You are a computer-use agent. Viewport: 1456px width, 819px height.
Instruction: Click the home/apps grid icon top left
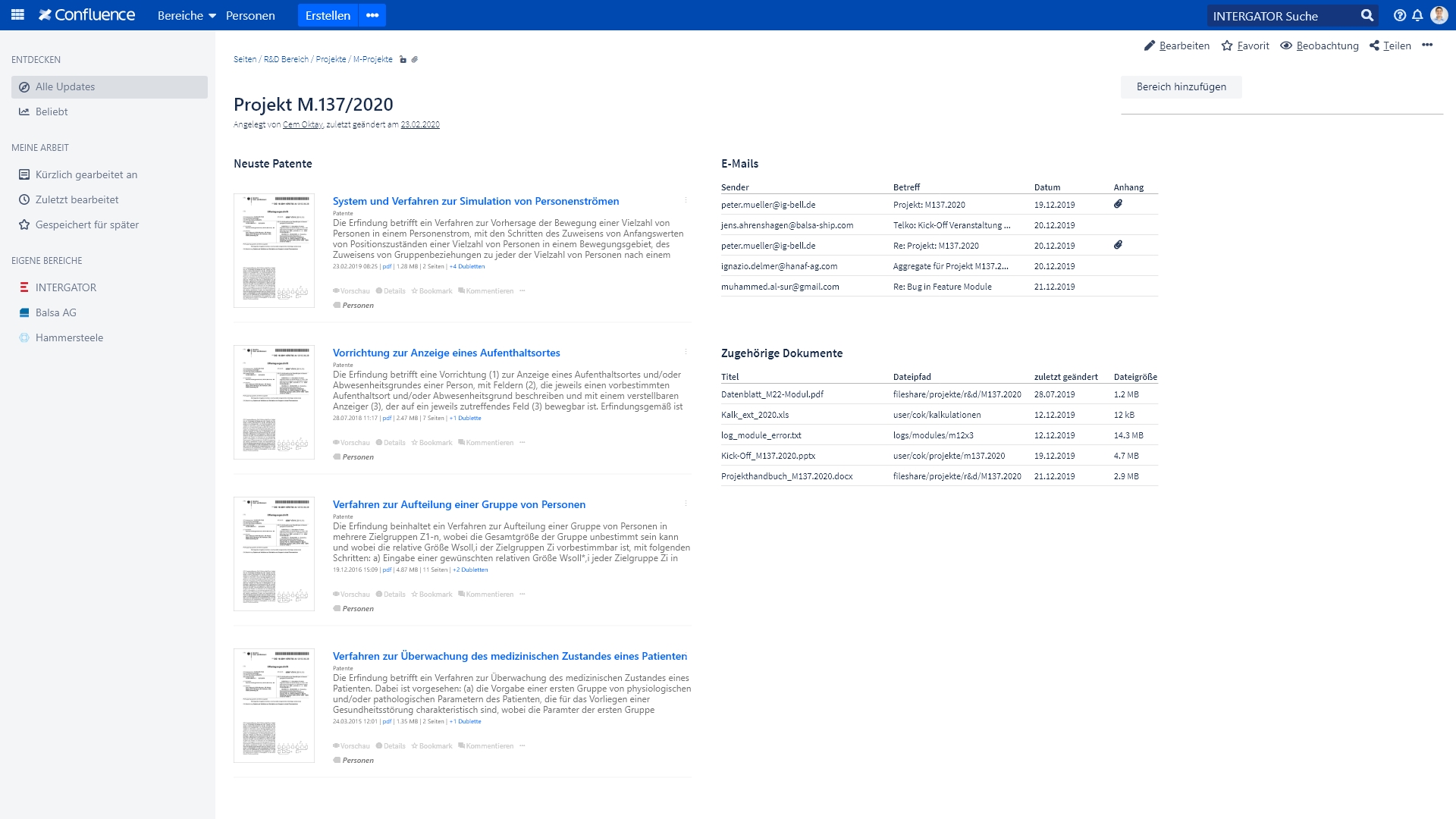tap(18, 15)
